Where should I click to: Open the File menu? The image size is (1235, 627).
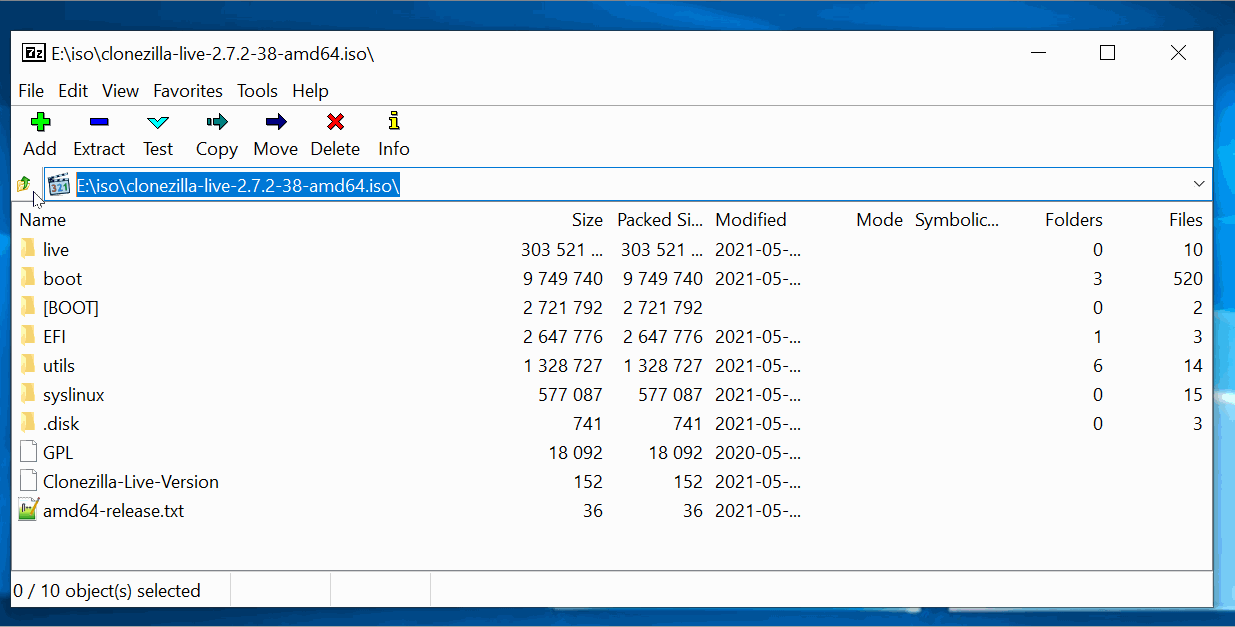point(31,90)
